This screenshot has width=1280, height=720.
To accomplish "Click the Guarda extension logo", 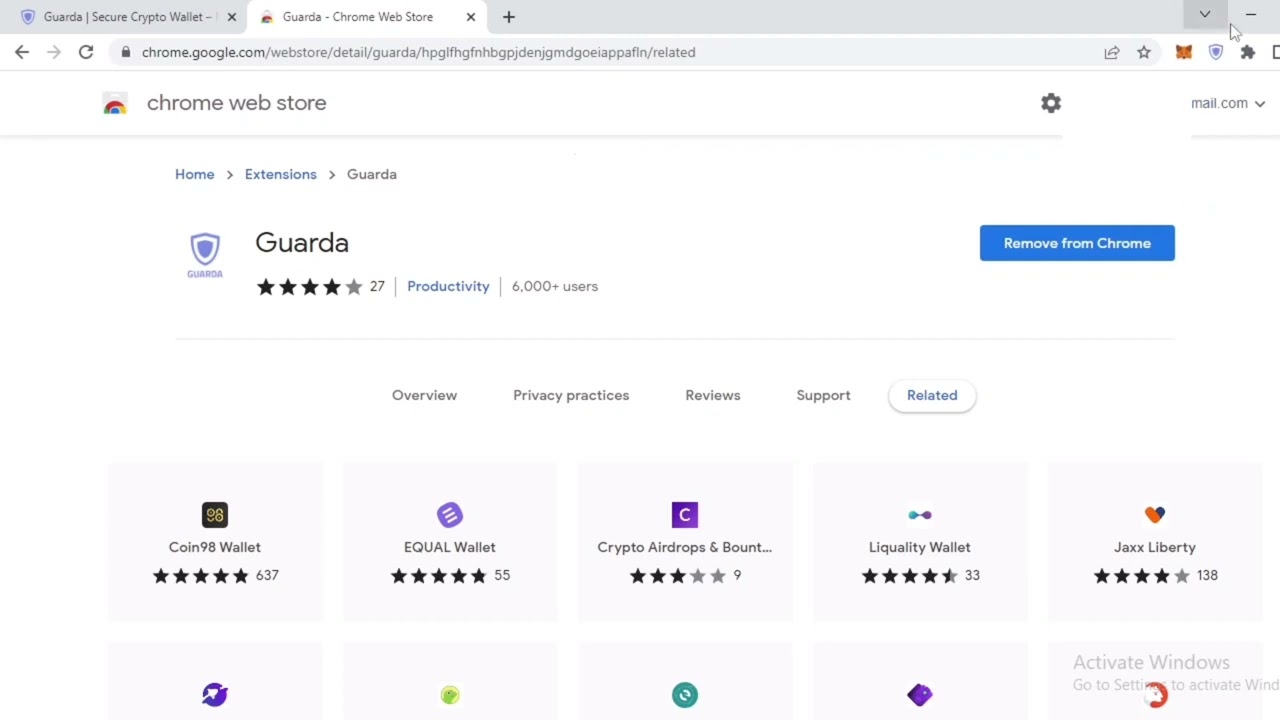I will pyautogui.click(x=205, y=255).
